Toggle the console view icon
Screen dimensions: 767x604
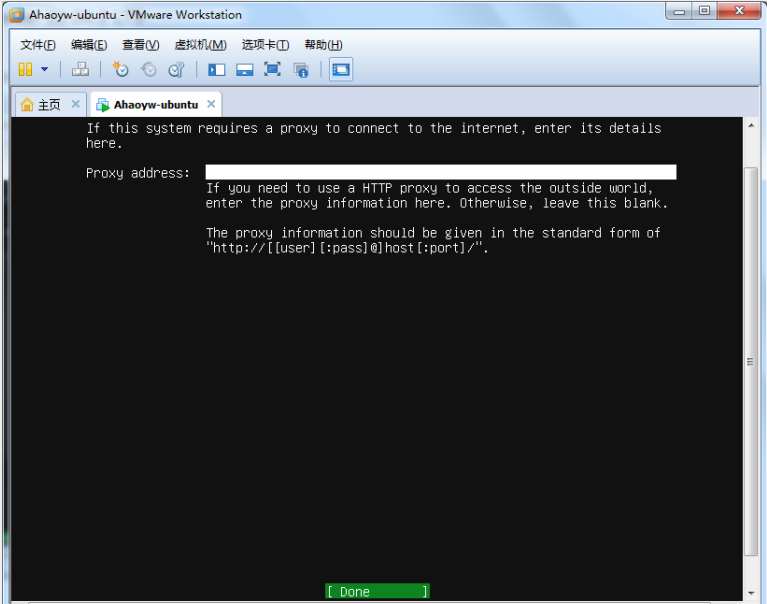341,69
